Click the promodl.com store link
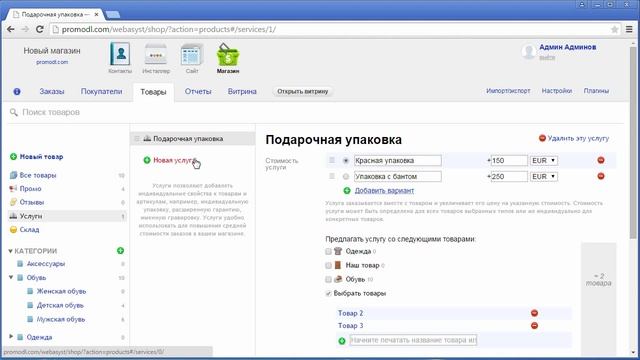Screen dimensions: 640x360 click(x=52, y=62)
